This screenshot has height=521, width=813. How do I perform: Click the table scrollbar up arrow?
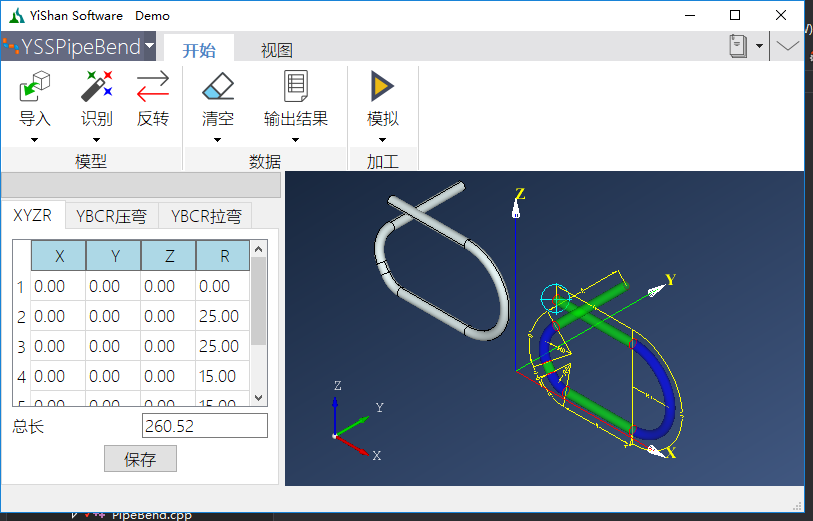[259, 249]
